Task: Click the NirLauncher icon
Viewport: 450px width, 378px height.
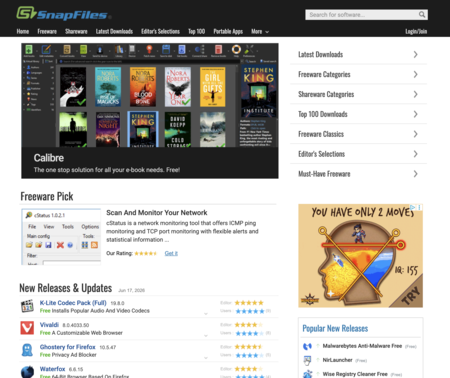Action: [x=307, y=360]
